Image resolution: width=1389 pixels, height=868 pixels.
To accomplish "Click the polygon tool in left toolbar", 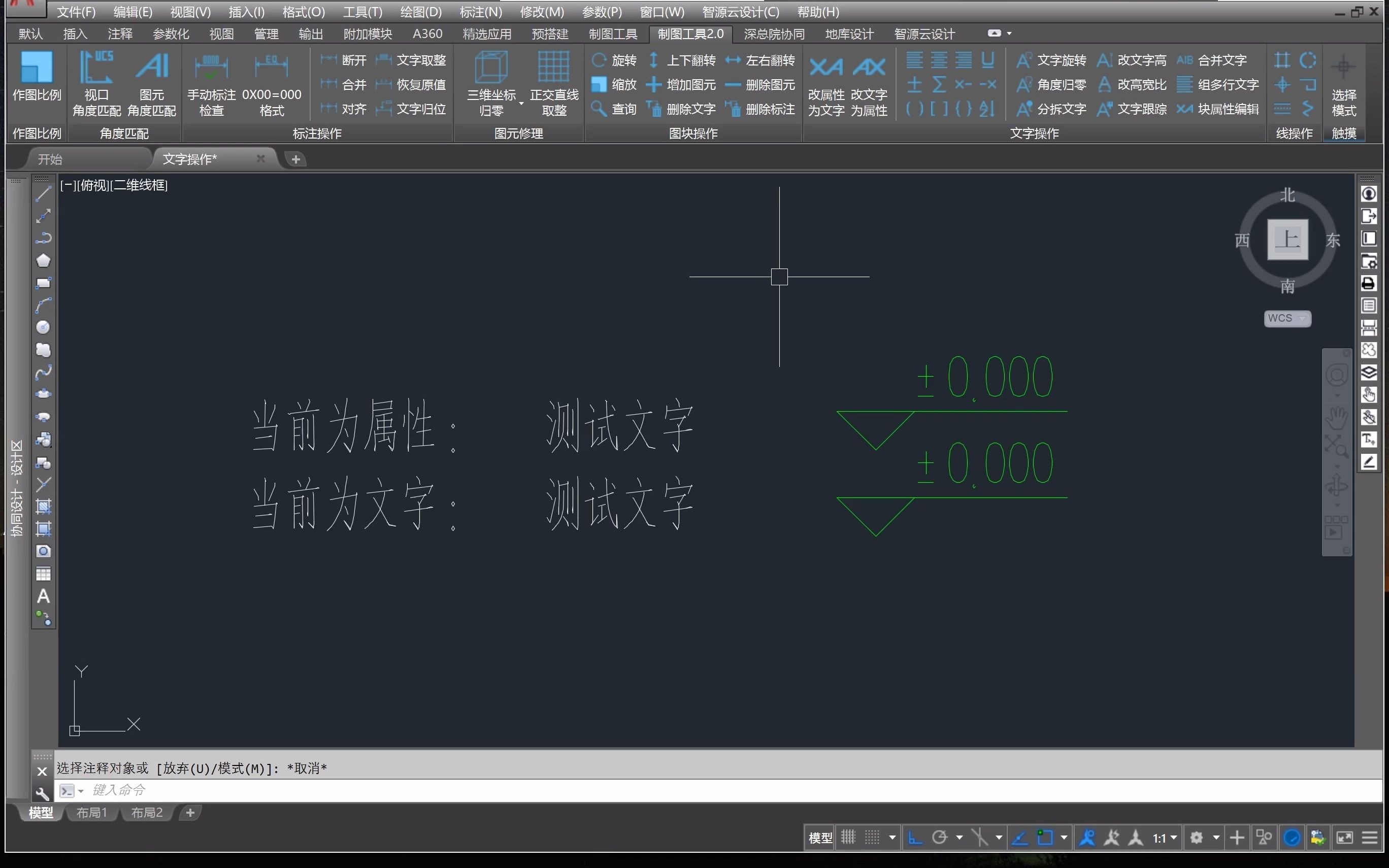I will pos(43,260).
